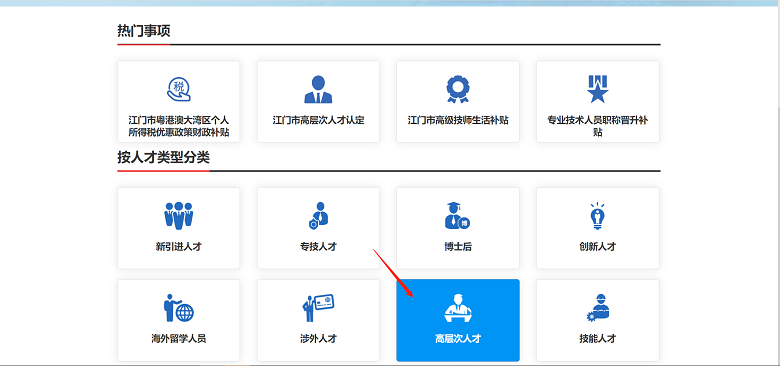Image resolution: width=780 pixels, height=366 pixels.
Task: Select the 创新人才 category label
Action: pos(597,247)
